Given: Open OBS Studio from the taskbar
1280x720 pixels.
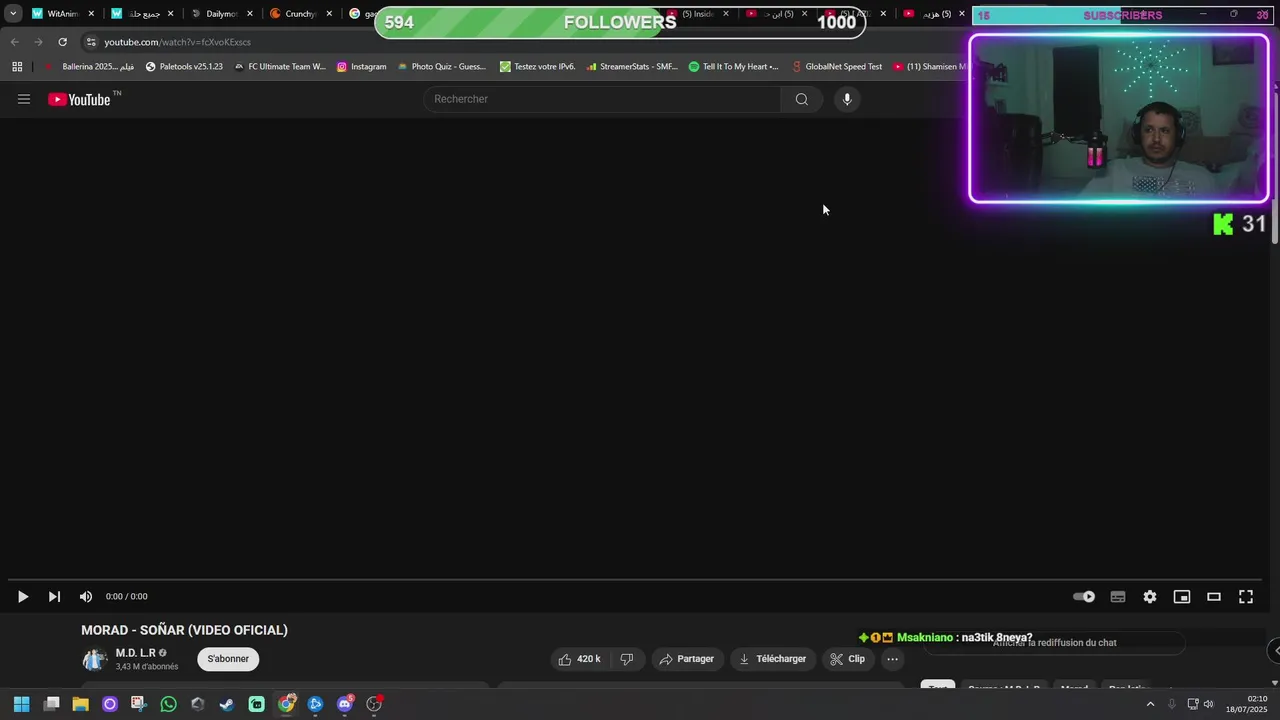Looking at the screenshot, I should [x=374, y=704].
